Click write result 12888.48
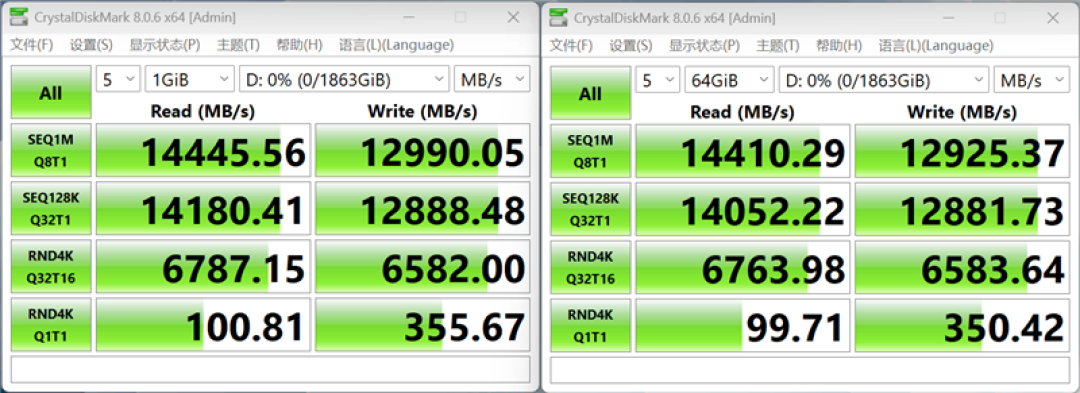The image size is (1080, 393). coord(423,209)
